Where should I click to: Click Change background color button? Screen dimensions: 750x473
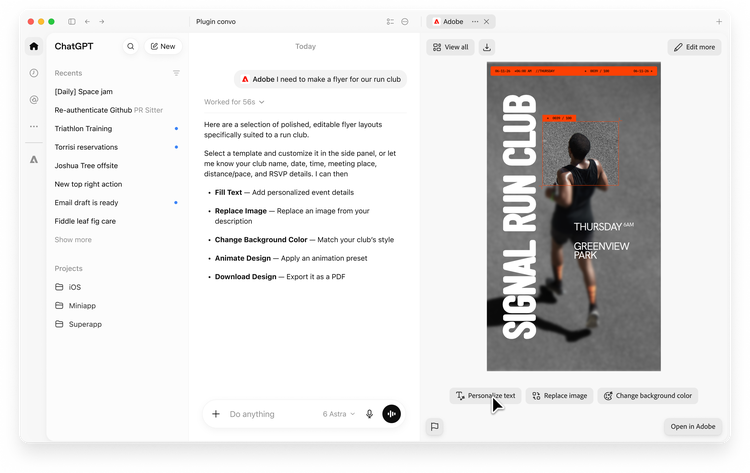click(x=648, y=396)
